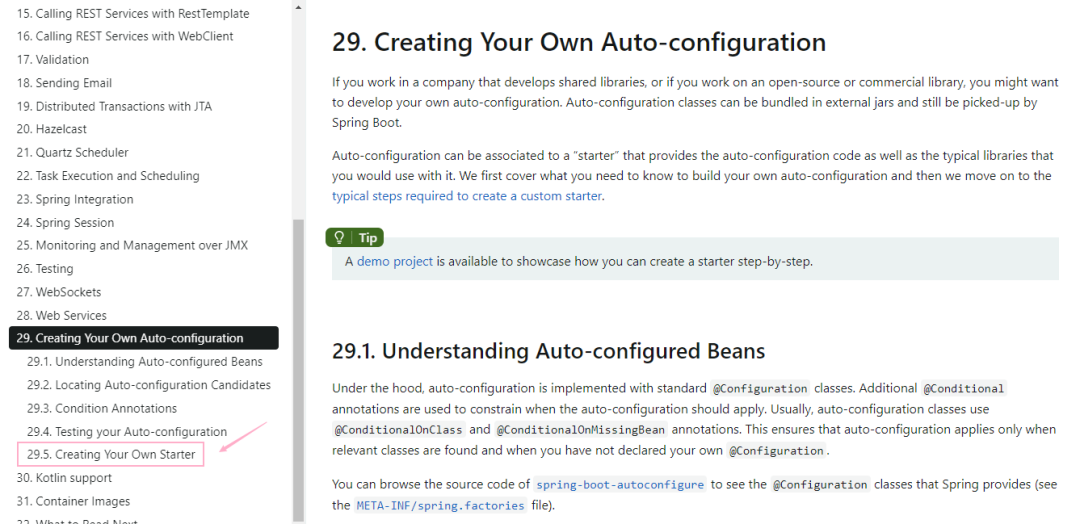Click the lightbulb Tip icon

[x=339, y=238]
